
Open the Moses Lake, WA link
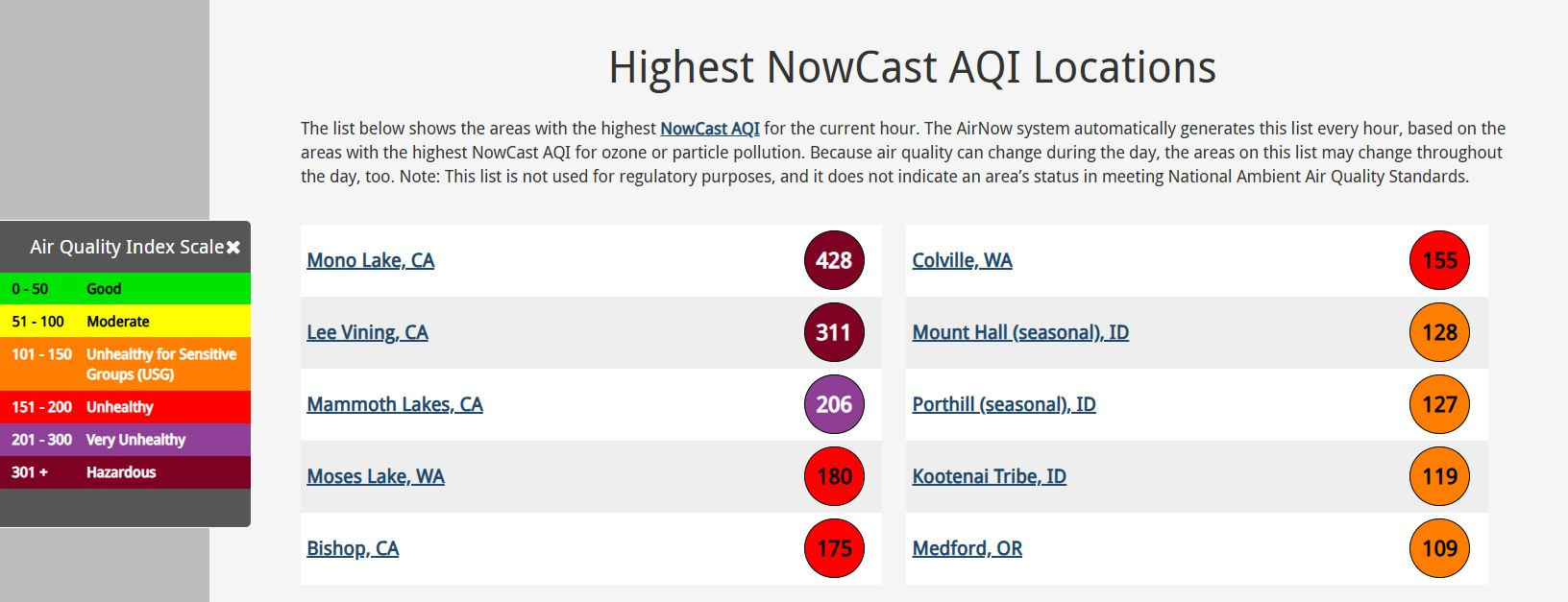(x=376, y=476)
